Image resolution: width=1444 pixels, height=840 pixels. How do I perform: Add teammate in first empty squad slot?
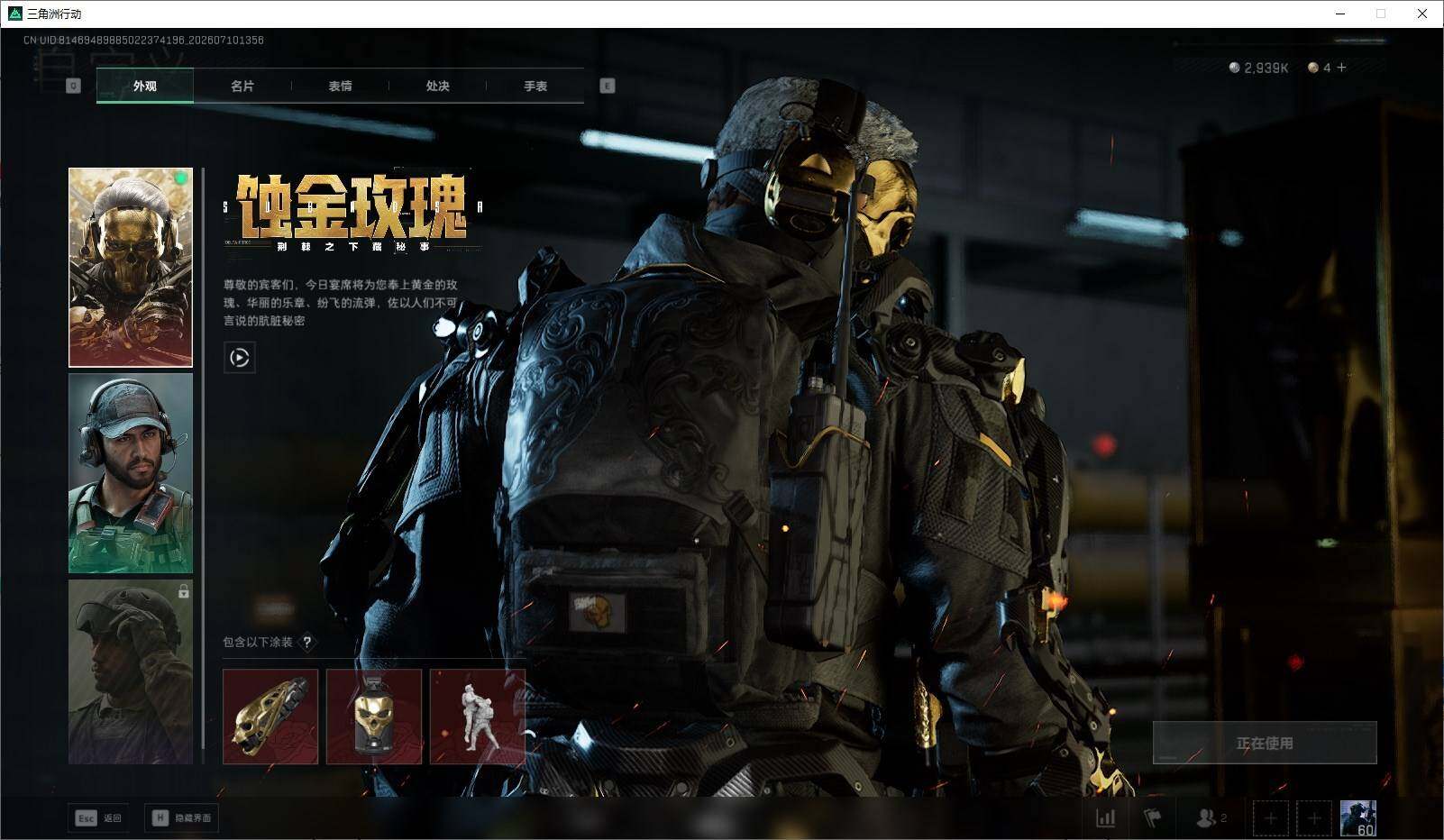[1270, 818]
